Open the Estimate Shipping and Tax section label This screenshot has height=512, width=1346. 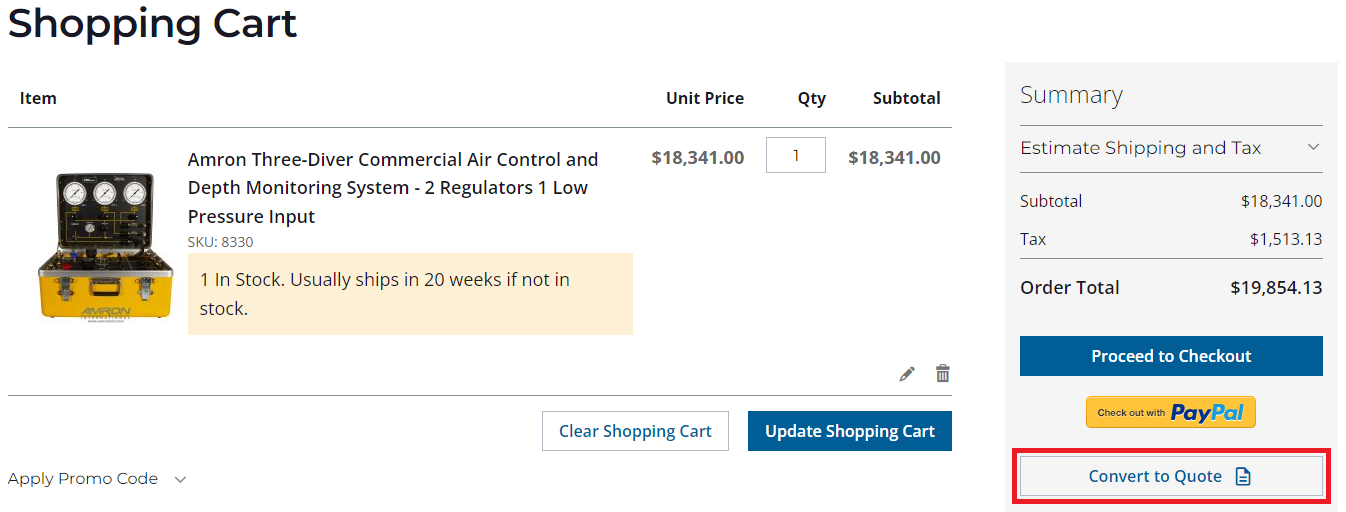1140,148
